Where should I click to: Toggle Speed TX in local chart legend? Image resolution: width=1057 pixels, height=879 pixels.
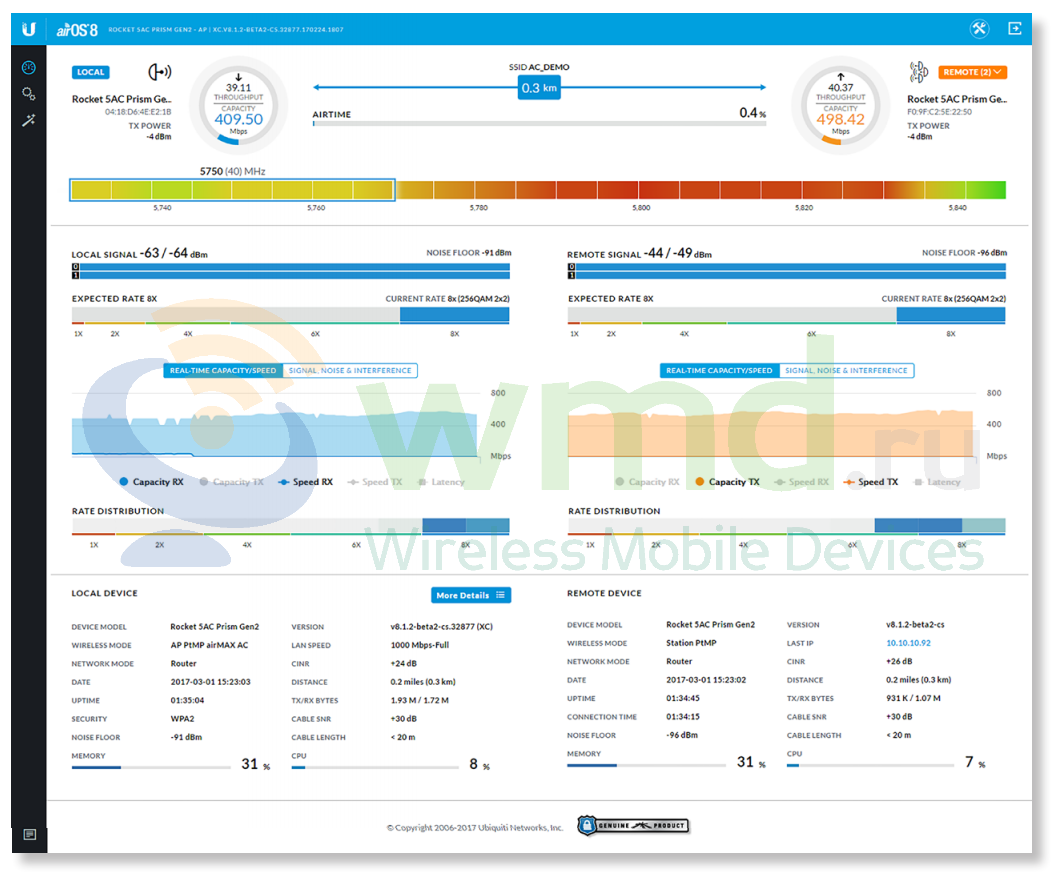click(x=375, y=482)
